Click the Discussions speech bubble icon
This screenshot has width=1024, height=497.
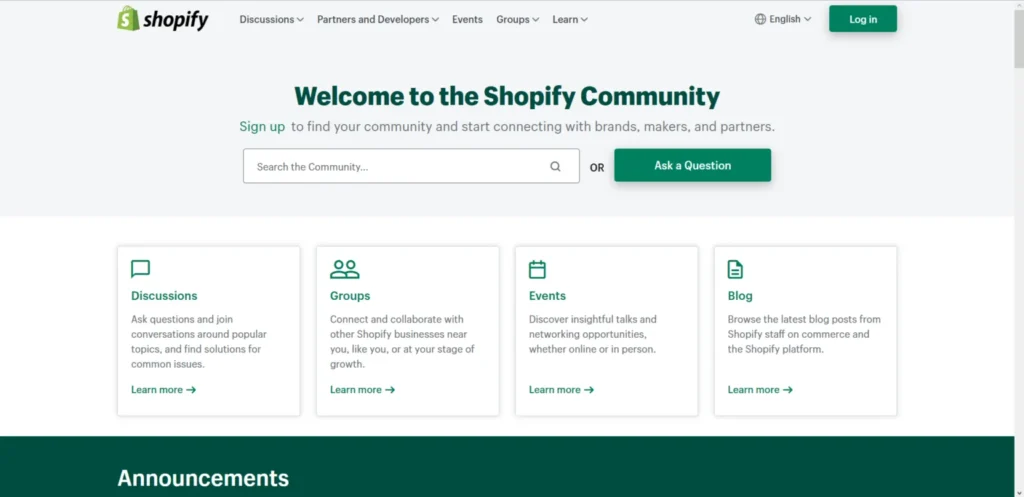point(140,269)
